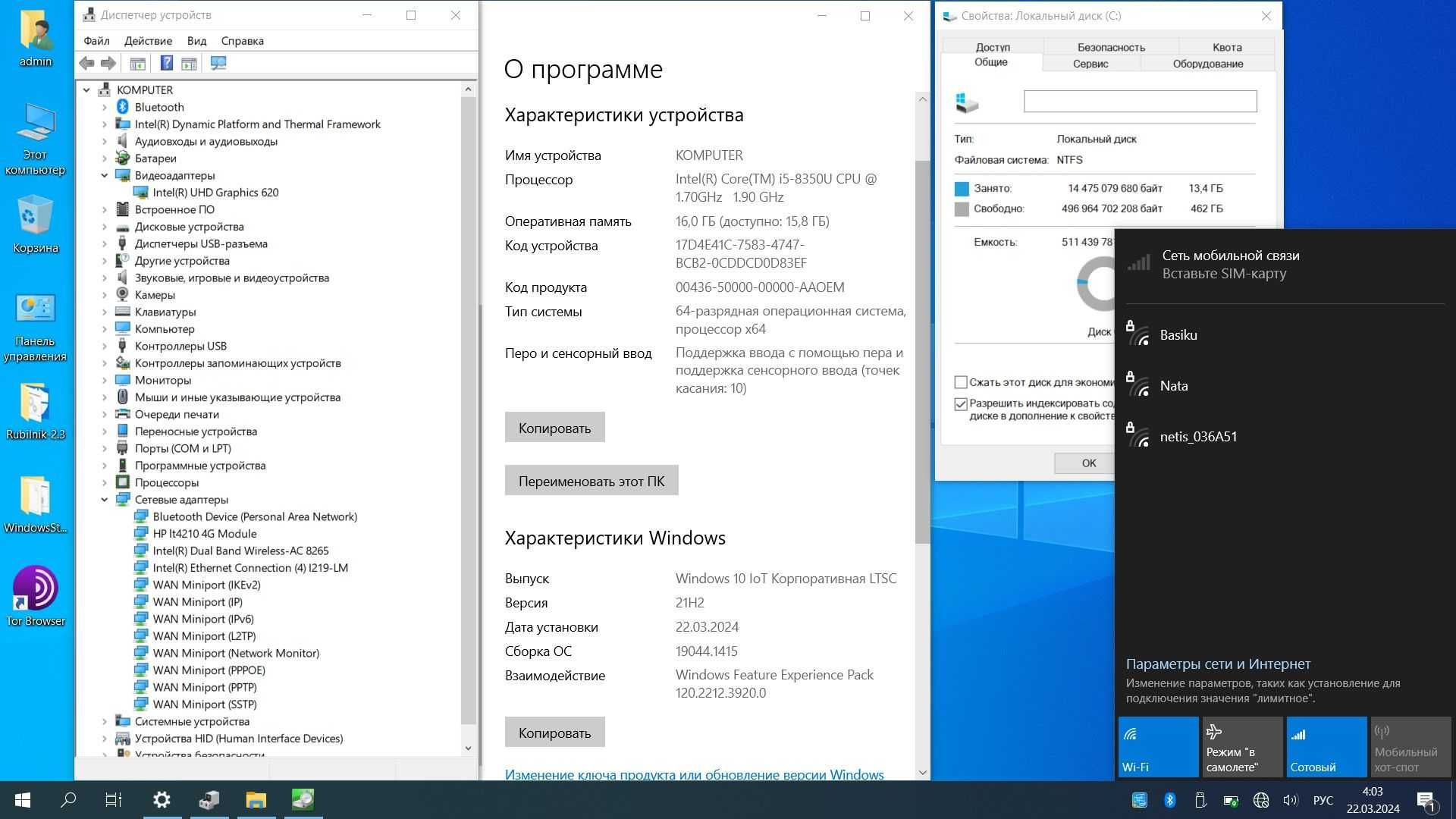Expand the Контроллеры USB node
Screen dimensions: 1456x819
[x=105, y=347]
